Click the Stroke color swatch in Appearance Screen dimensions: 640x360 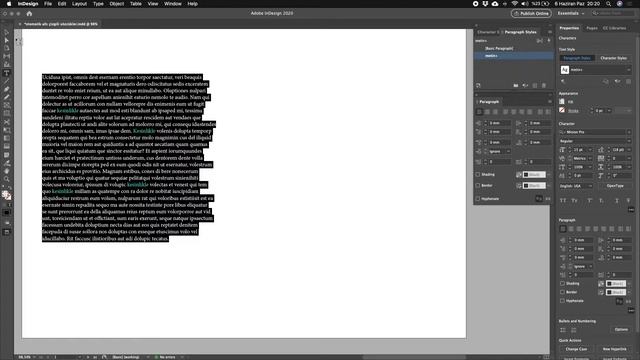[562, 111]
